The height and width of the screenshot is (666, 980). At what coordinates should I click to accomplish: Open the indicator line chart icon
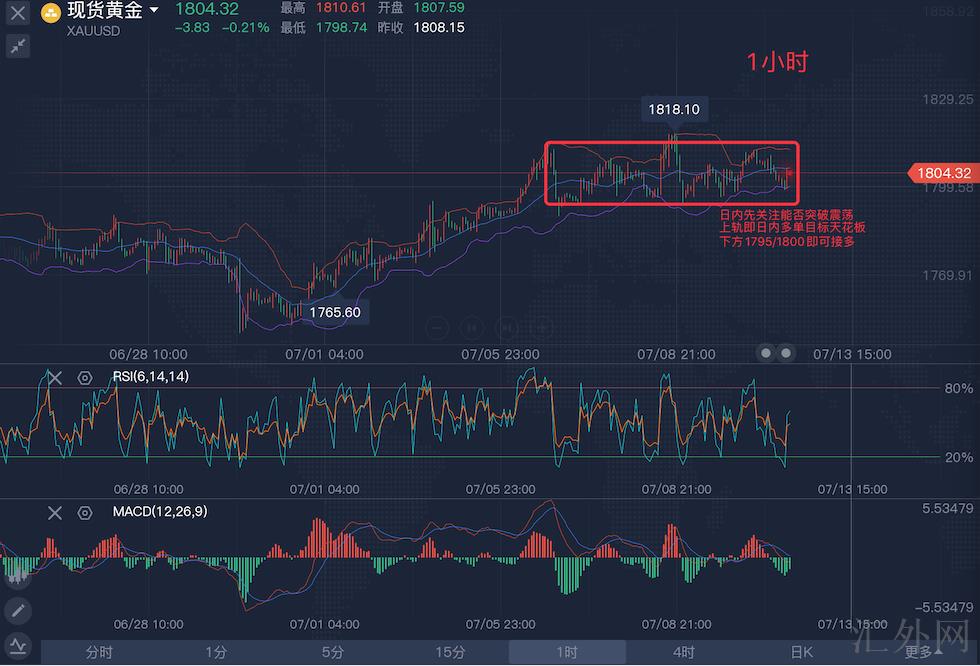click(x=18, y=645)
